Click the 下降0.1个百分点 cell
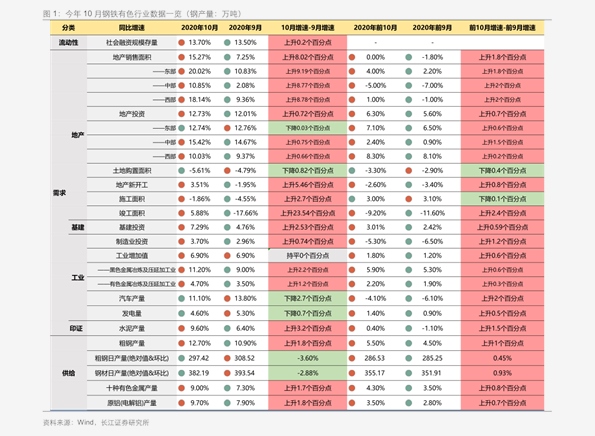 [502, 199]
